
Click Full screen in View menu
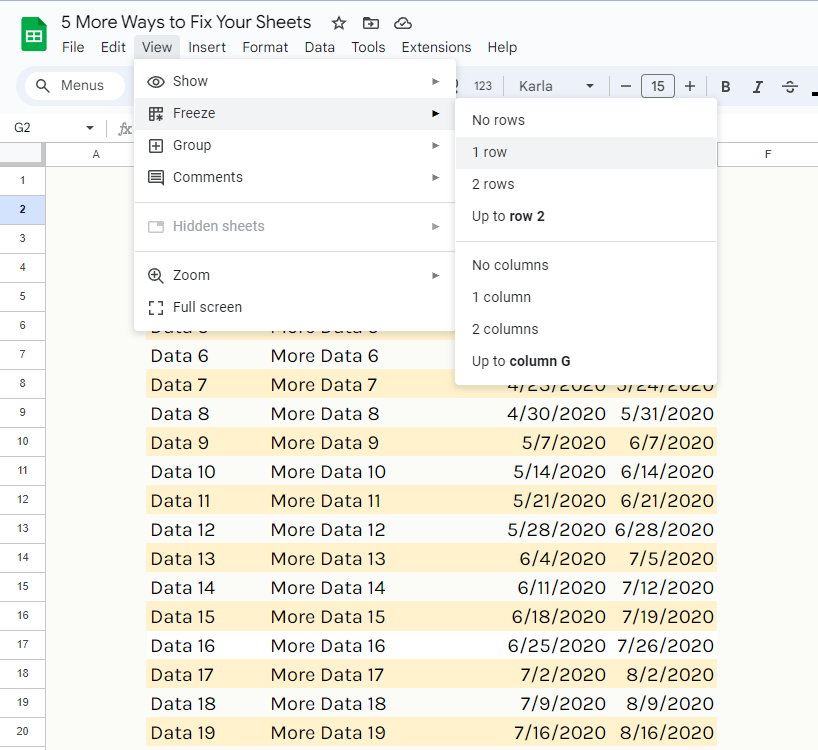[x=207, y=307]
